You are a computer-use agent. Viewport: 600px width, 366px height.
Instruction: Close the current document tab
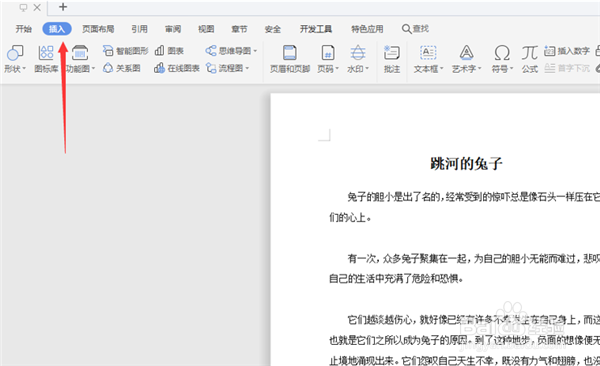[37, 7]
